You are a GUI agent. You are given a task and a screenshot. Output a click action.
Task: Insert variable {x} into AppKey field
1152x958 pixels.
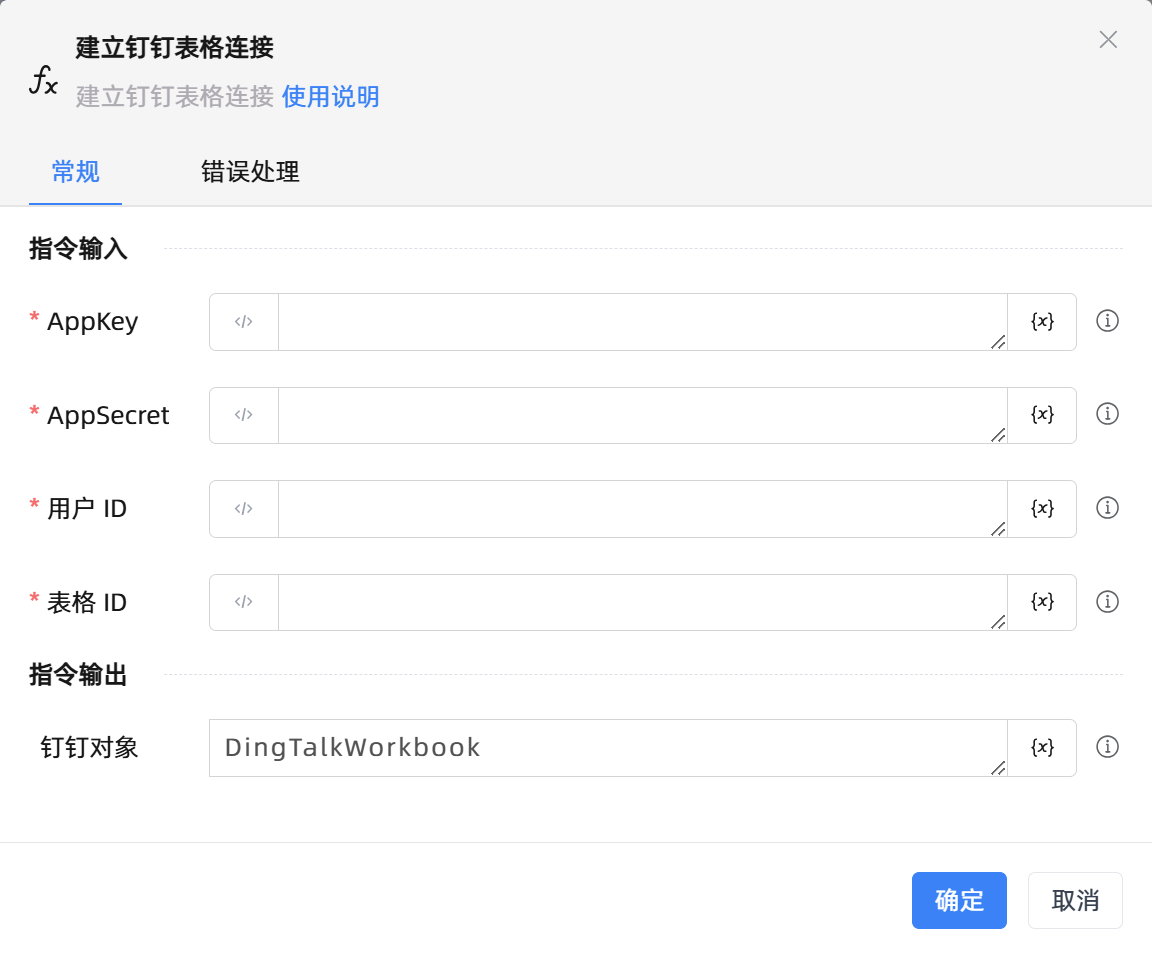click(x=1042, y=322)
